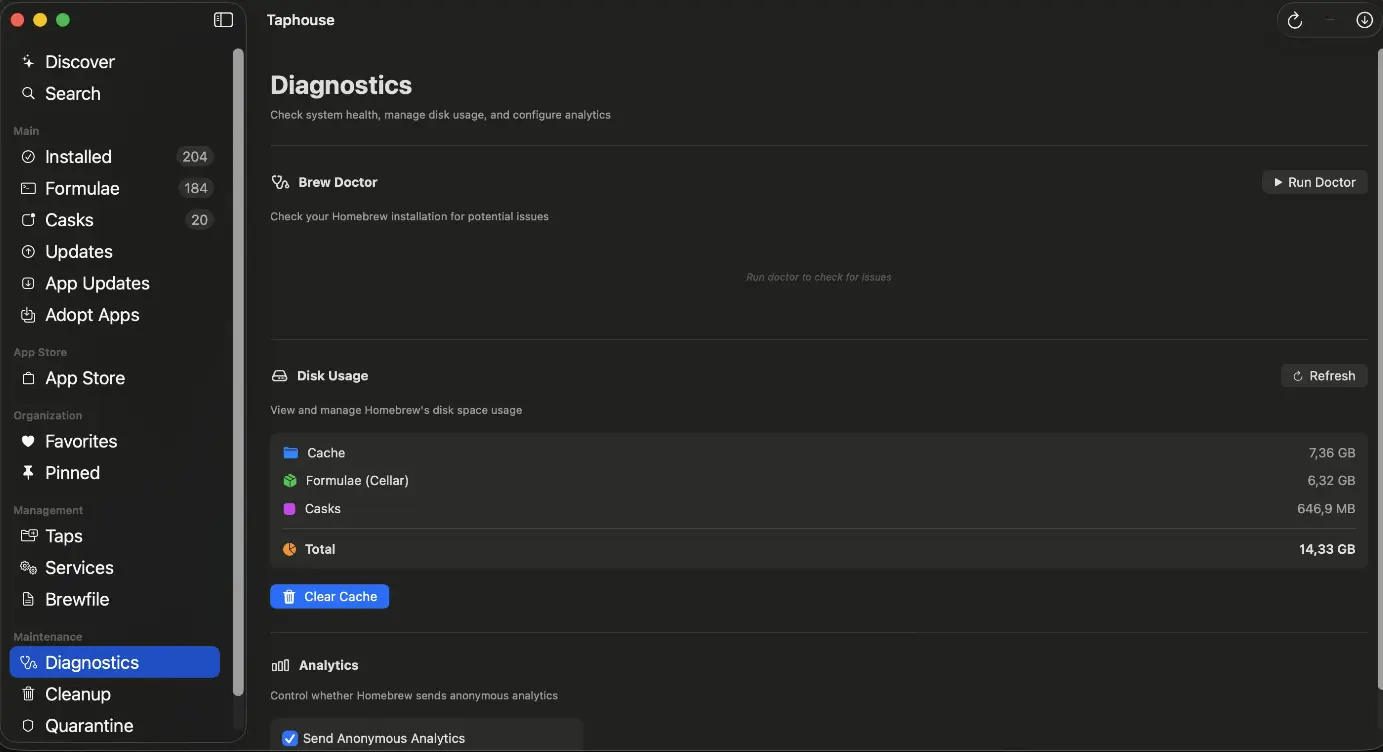Viewport: 1383px width, 752px height.
Task: Open the Discover section
Action: 115,62
